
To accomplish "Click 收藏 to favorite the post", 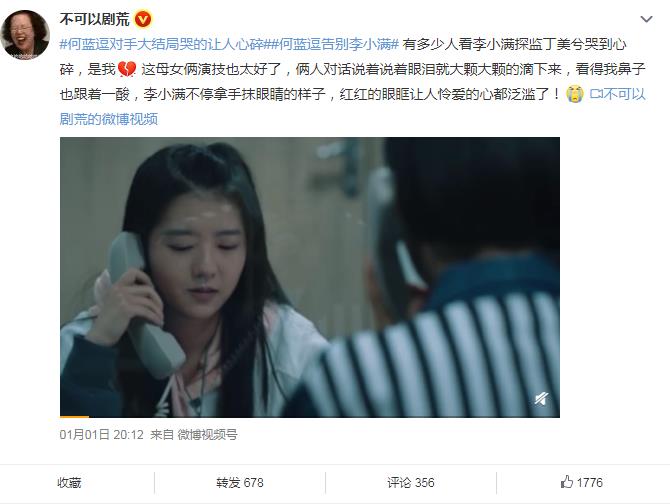I will pyautogui.click(x=69, y=483).
